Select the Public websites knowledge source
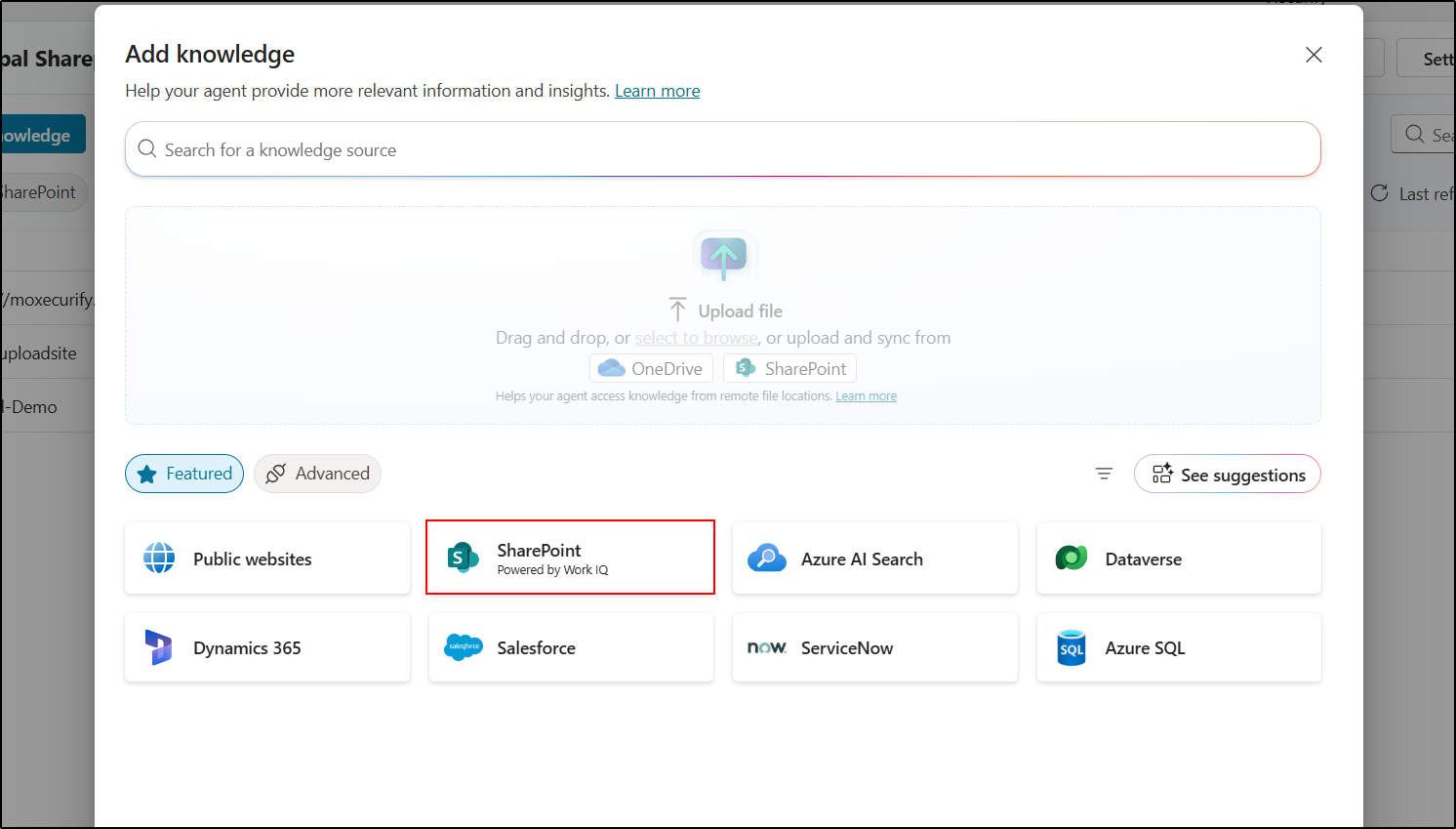This screenshot has width=1456, height=829. 267,559
